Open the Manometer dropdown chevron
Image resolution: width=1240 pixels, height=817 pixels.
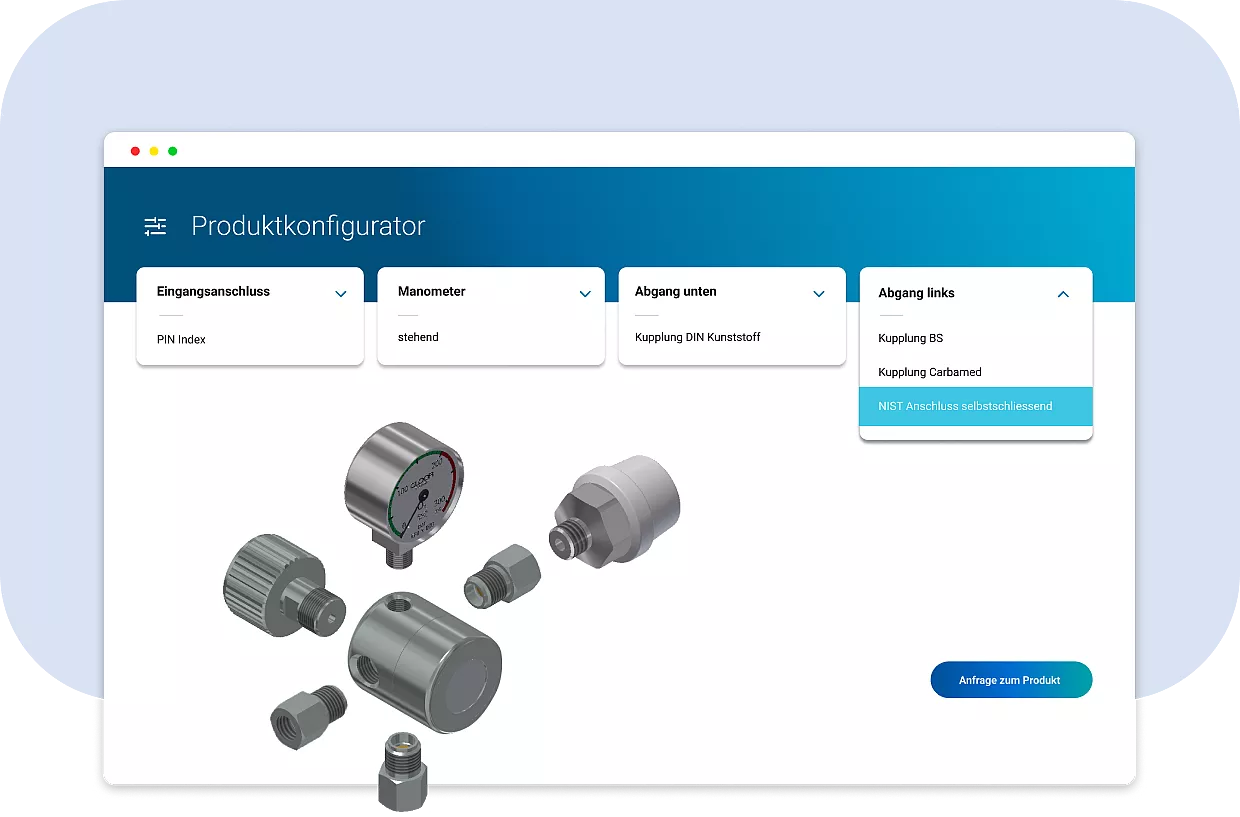(x=585, y=294)
